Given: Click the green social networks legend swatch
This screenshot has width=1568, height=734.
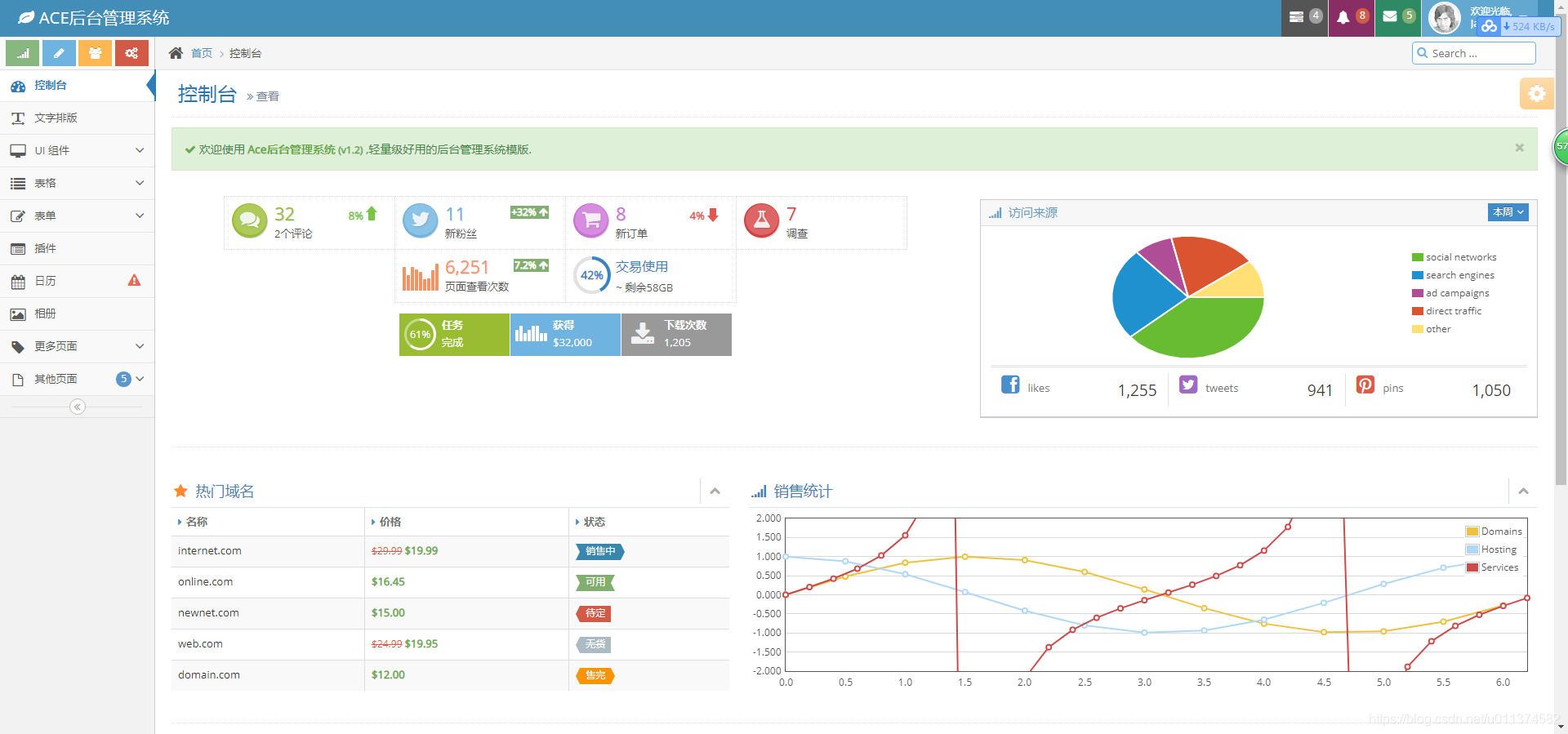Looking at the screenshot, I should point(1418,257).
